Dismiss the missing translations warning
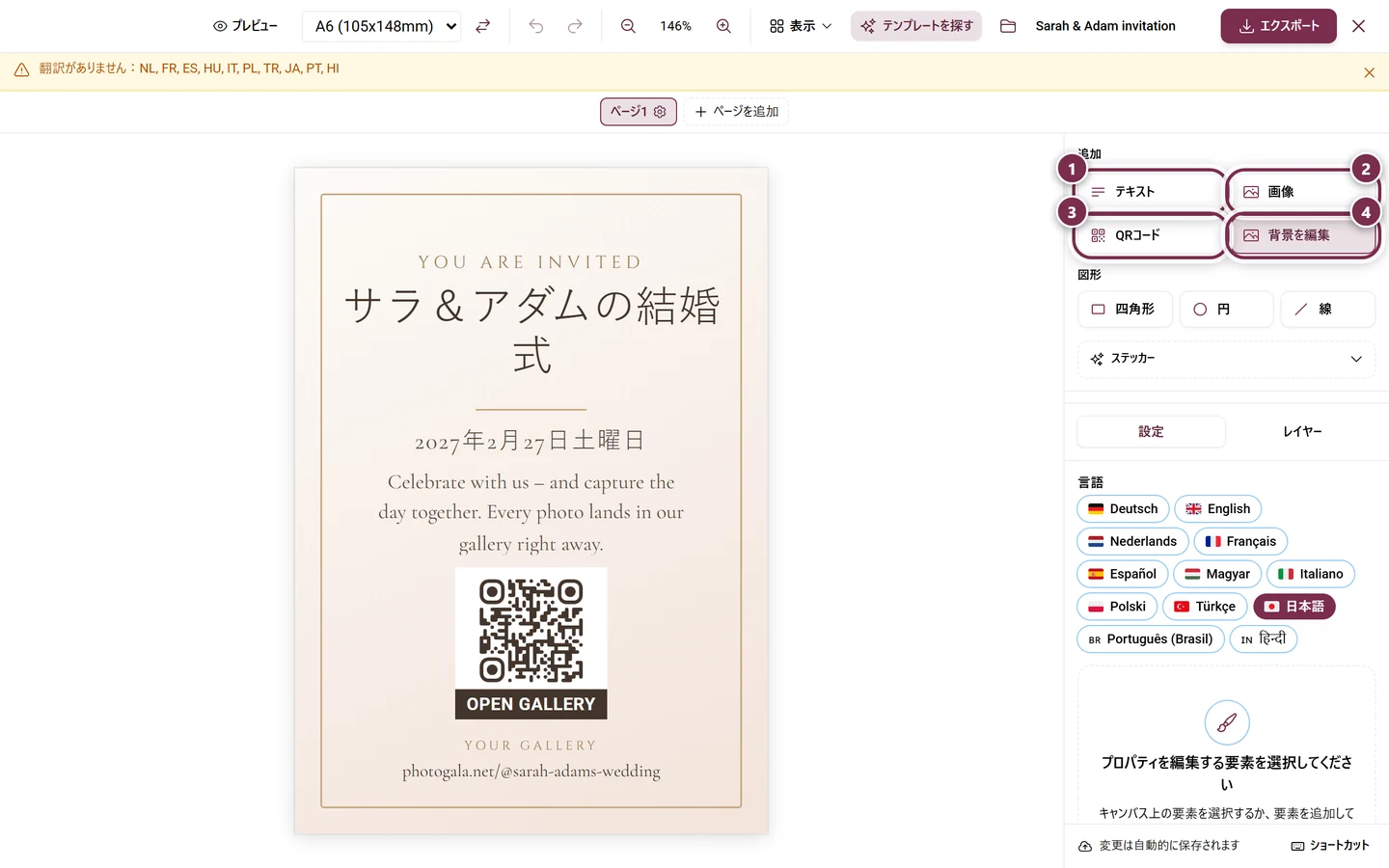The image size is (1389, 868). tap(1369, 72)
